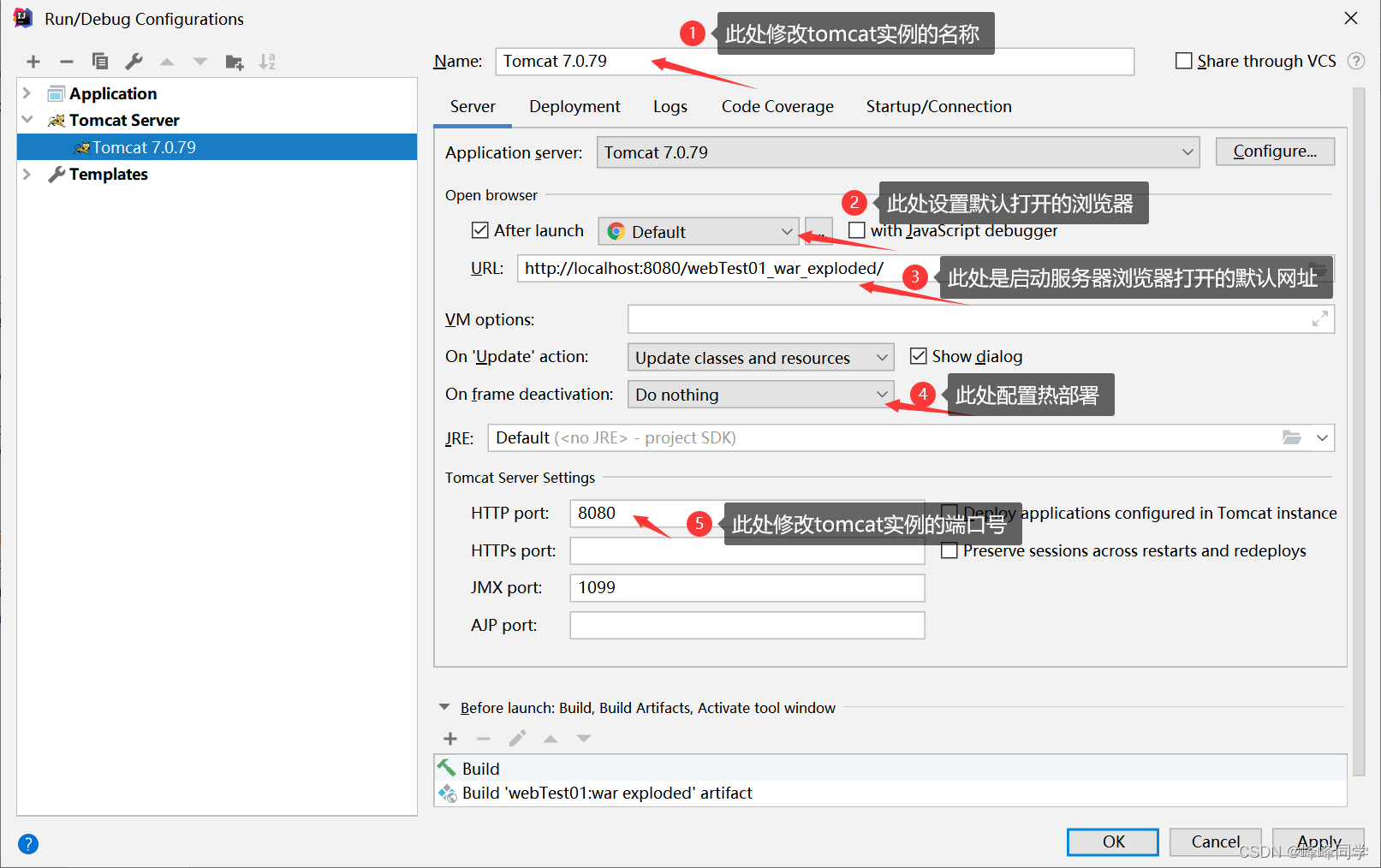This screenshot has height=868, width=1381.
Task: Open JRE dropdown arrow
Action: point(1322,437)
